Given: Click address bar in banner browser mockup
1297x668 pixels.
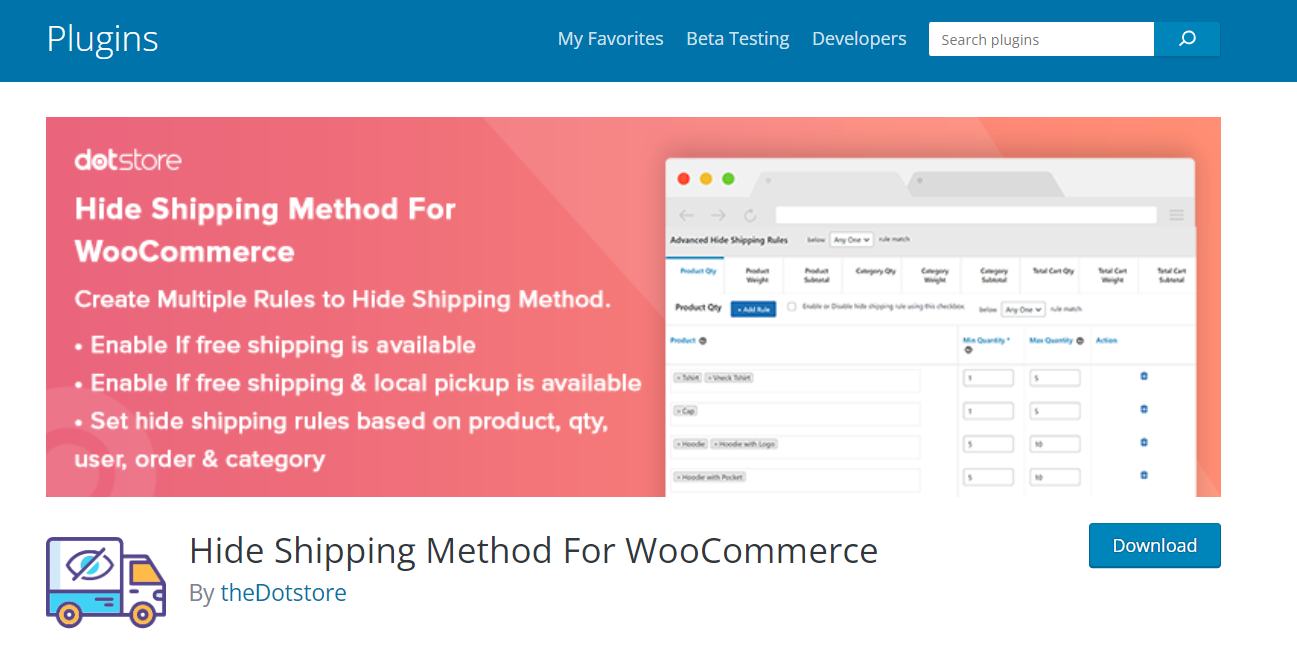Looking at the screenshot, I should (x=966, y=215).
